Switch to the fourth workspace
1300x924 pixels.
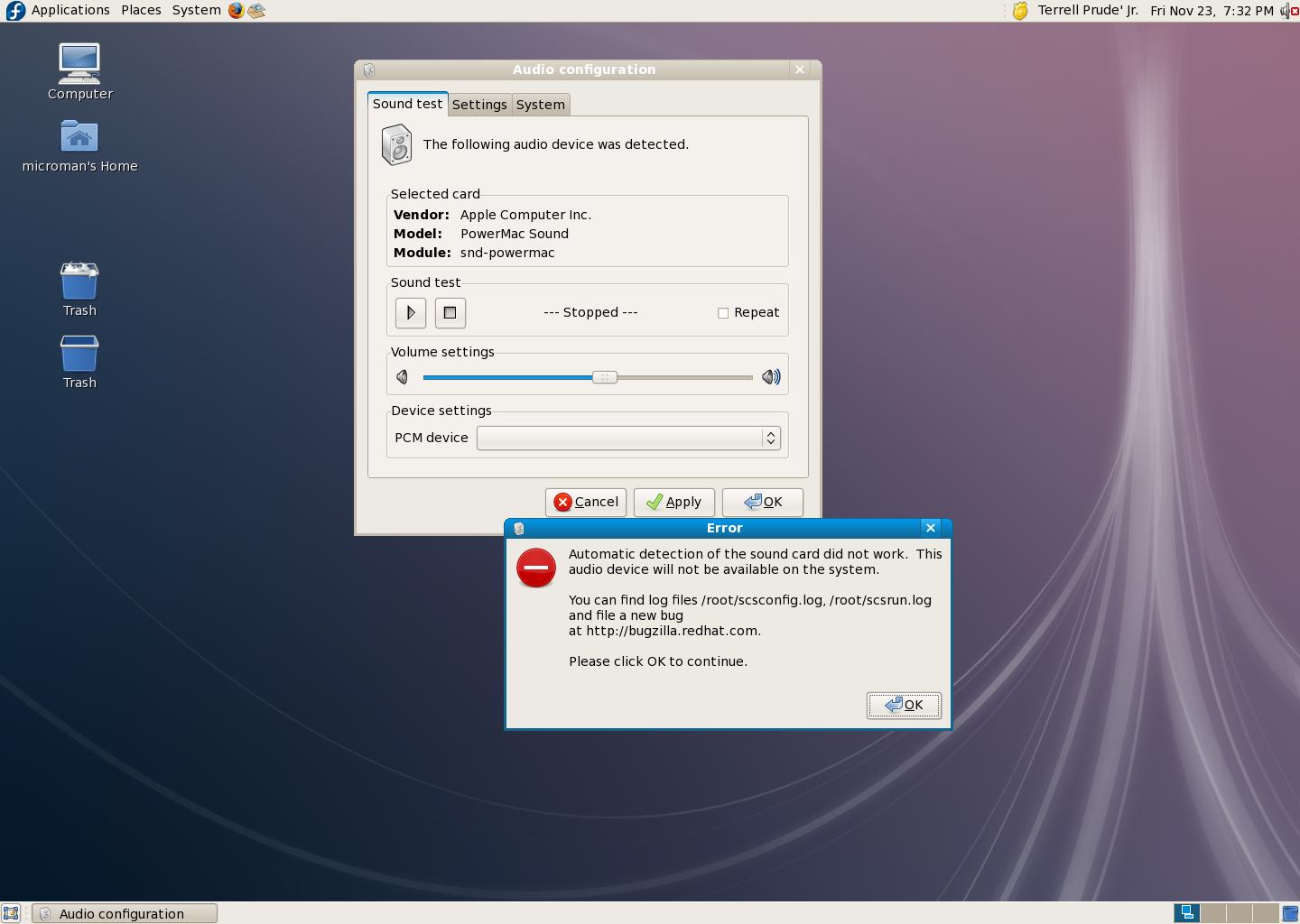(x=1265, y=913)
